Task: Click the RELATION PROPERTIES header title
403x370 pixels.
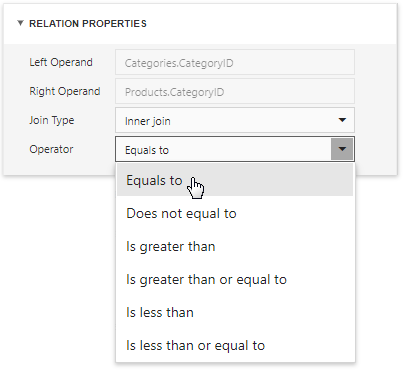Action: pos(88,24)
